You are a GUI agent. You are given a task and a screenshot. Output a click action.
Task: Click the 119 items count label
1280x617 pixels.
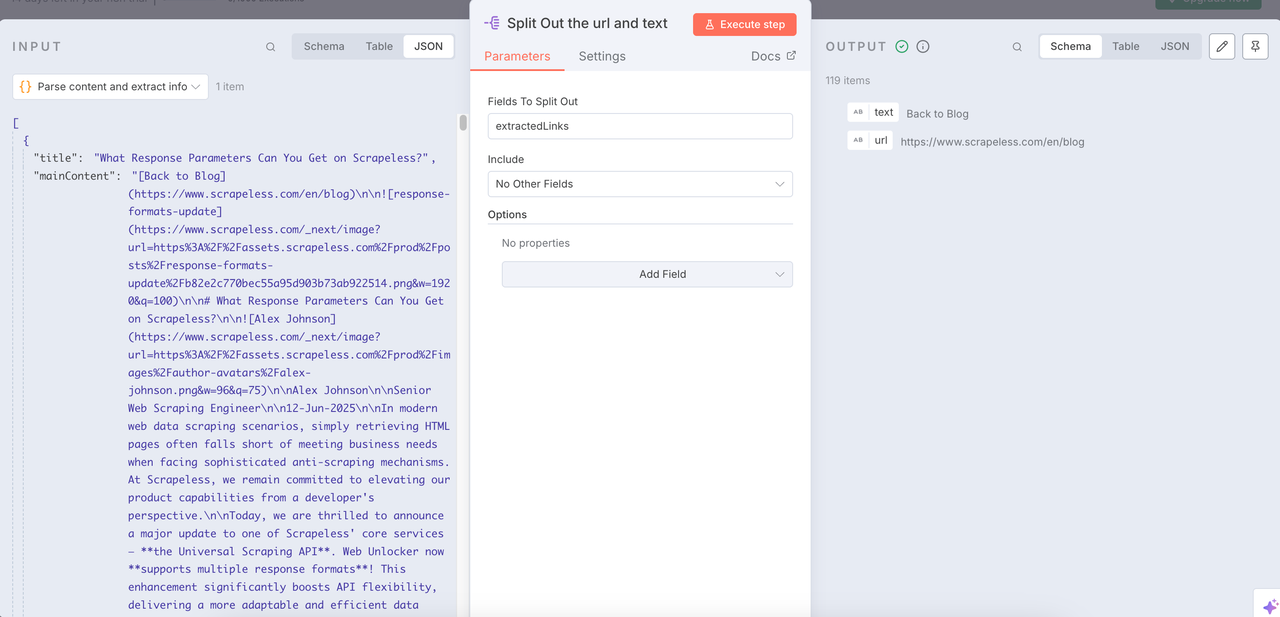pyautogui.click(x=848, y=80)
